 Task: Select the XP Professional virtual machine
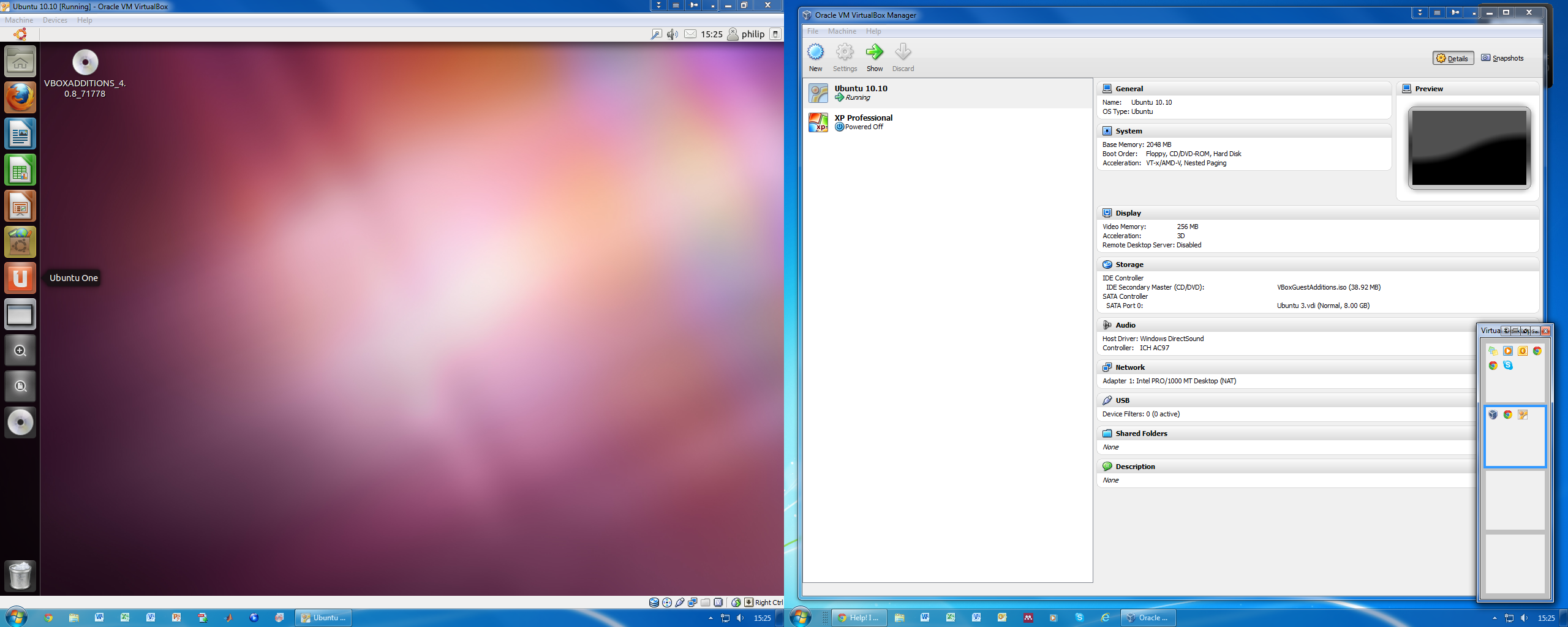pos(948,122)
